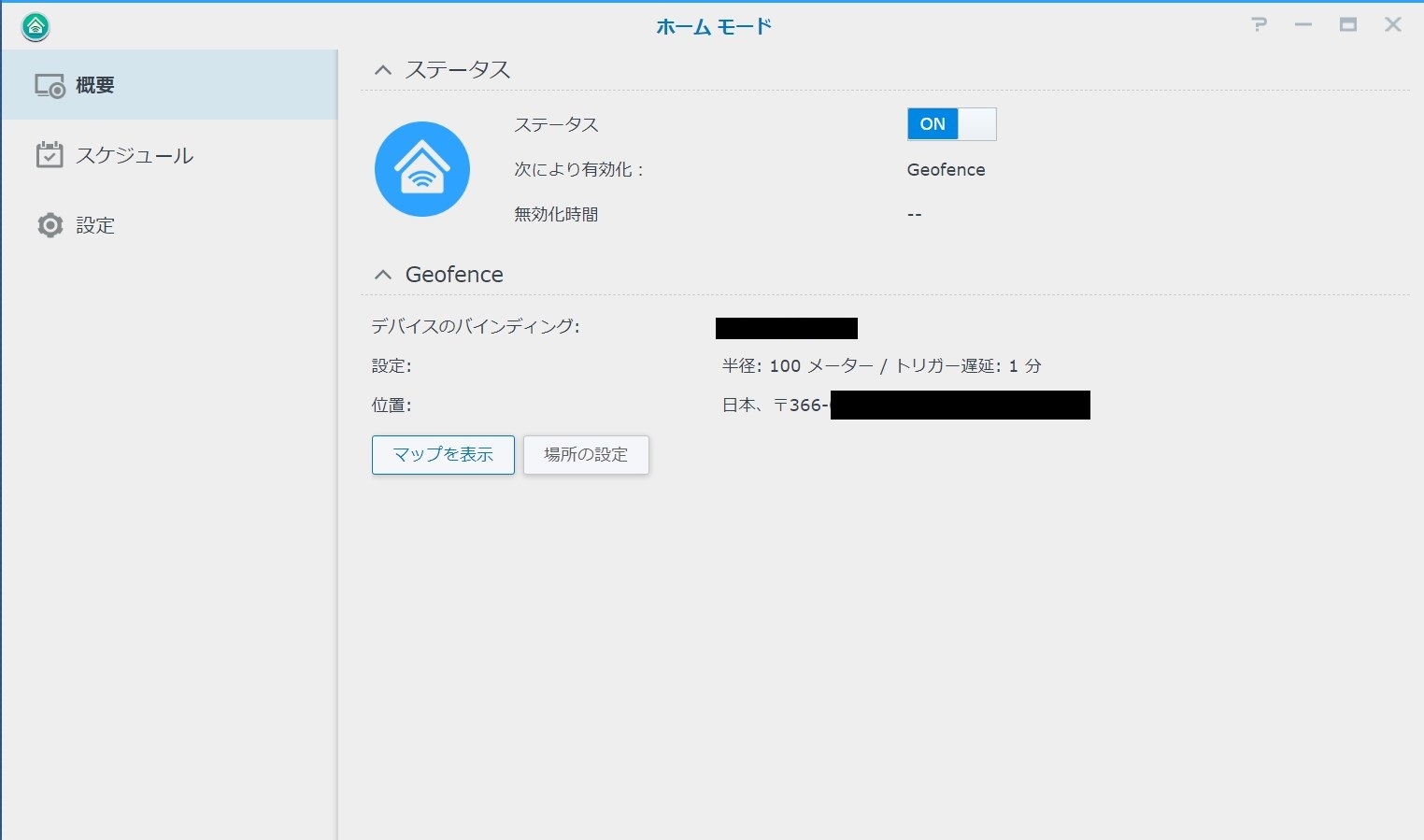Click the 設定 gear icon
1424x840 pixels.
pyautogui.click(x=50, y=225)
